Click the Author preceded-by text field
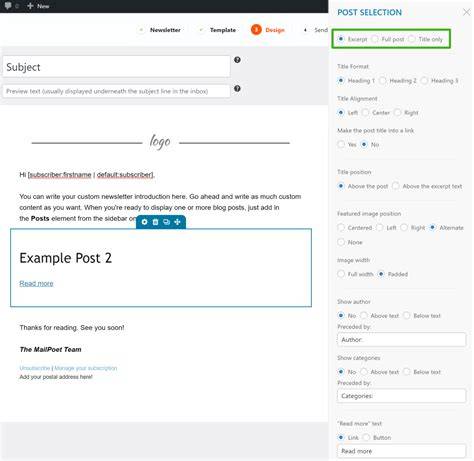Viewport: 474px width, 461px height. point(401,340)
